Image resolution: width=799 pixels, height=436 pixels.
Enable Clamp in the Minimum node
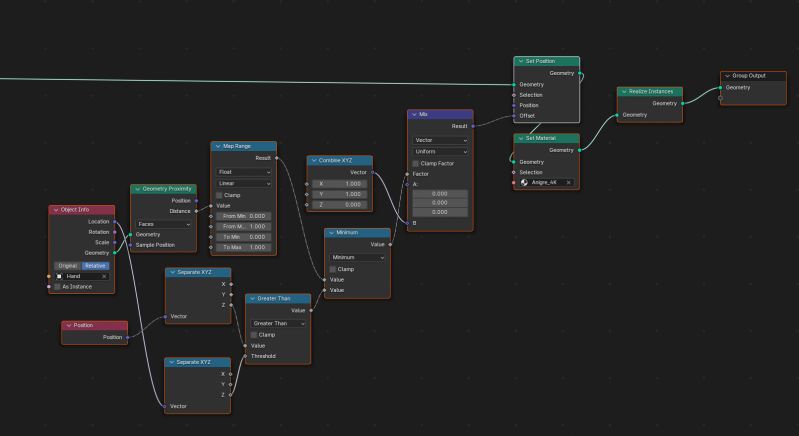click(333, 269)
